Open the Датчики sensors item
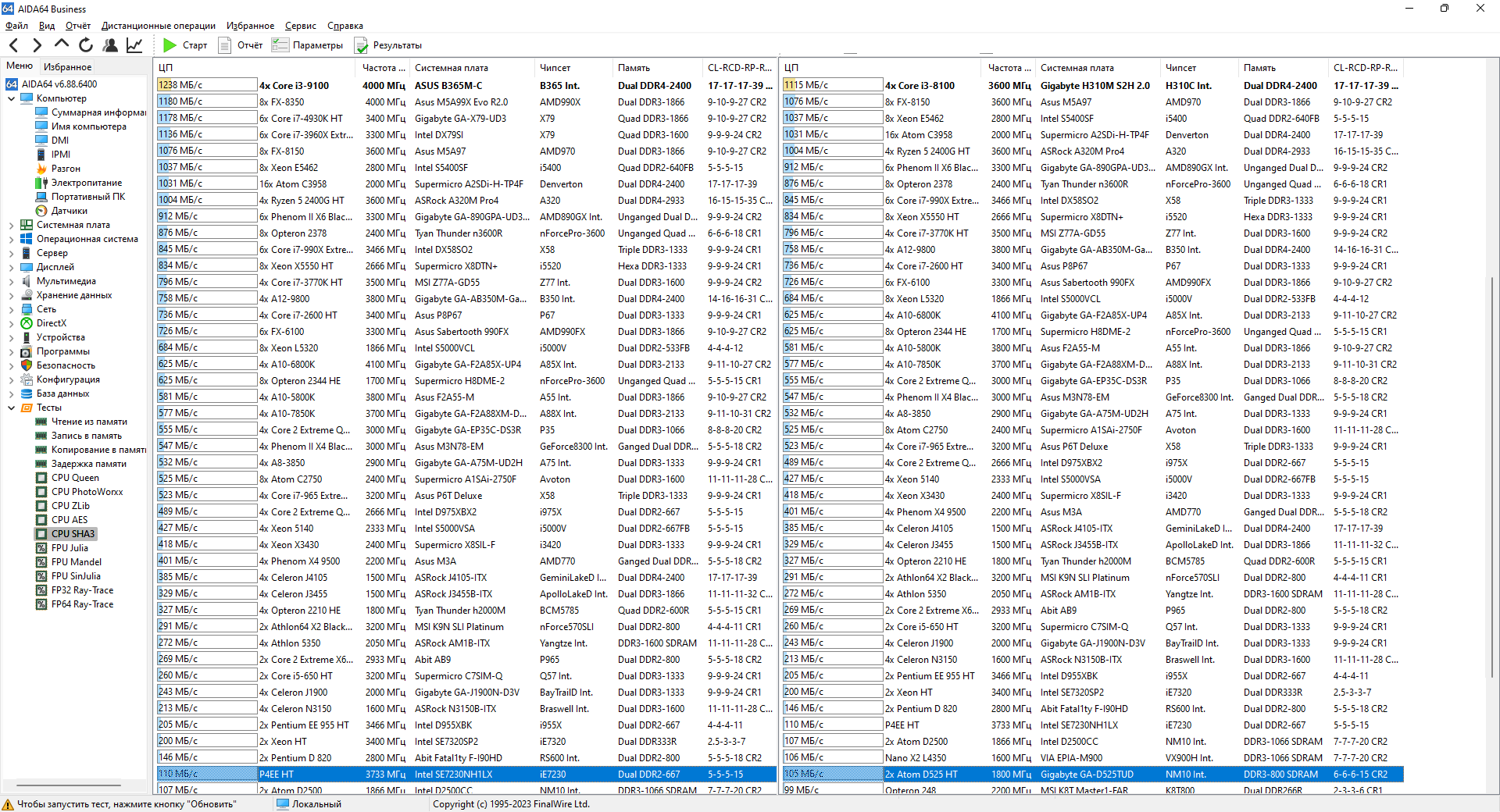The height and width of the screenshot is (812, 1500). point(62,211)
